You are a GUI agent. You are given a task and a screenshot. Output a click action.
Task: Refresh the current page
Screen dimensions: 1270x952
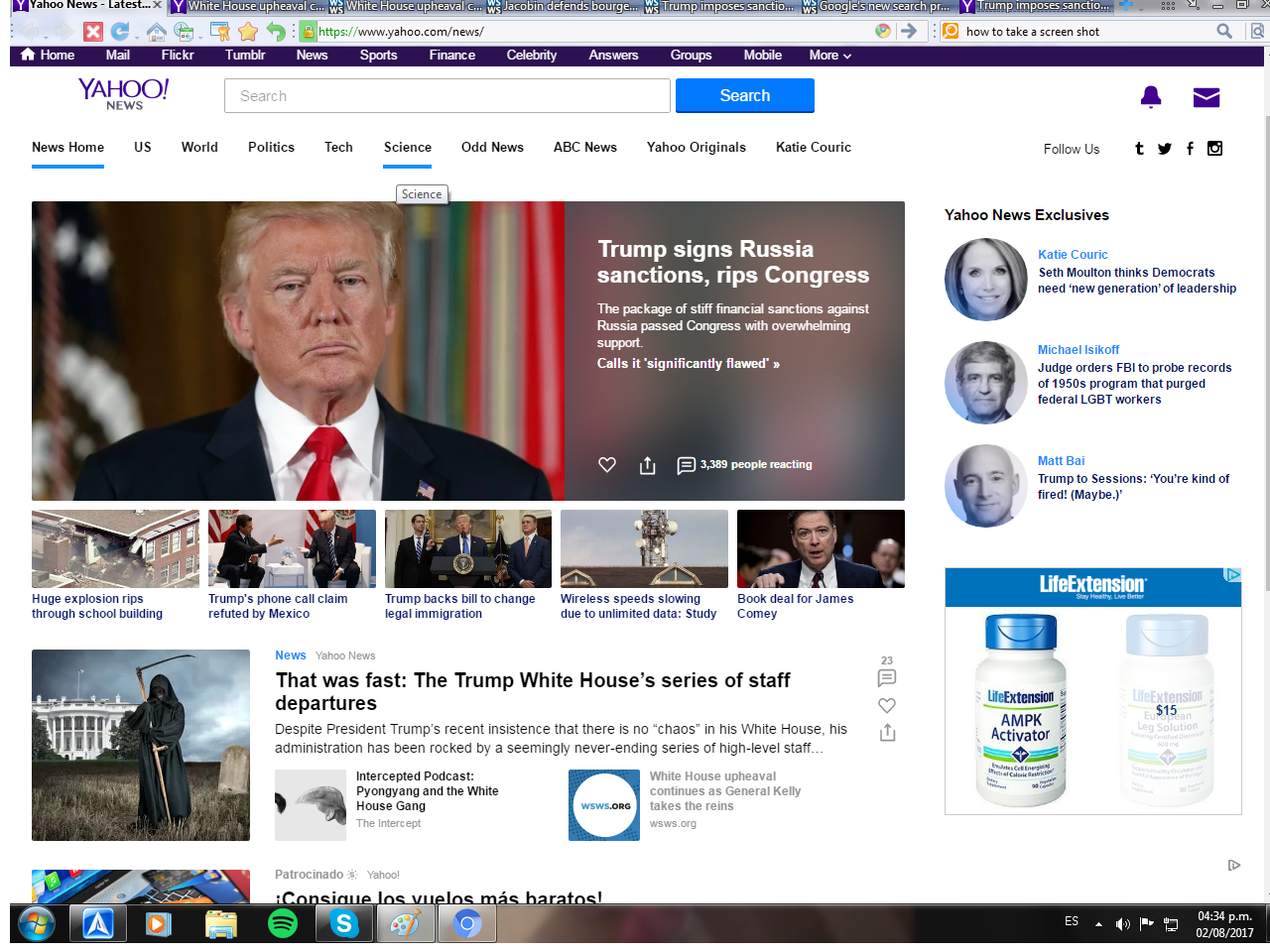[121, 31]
